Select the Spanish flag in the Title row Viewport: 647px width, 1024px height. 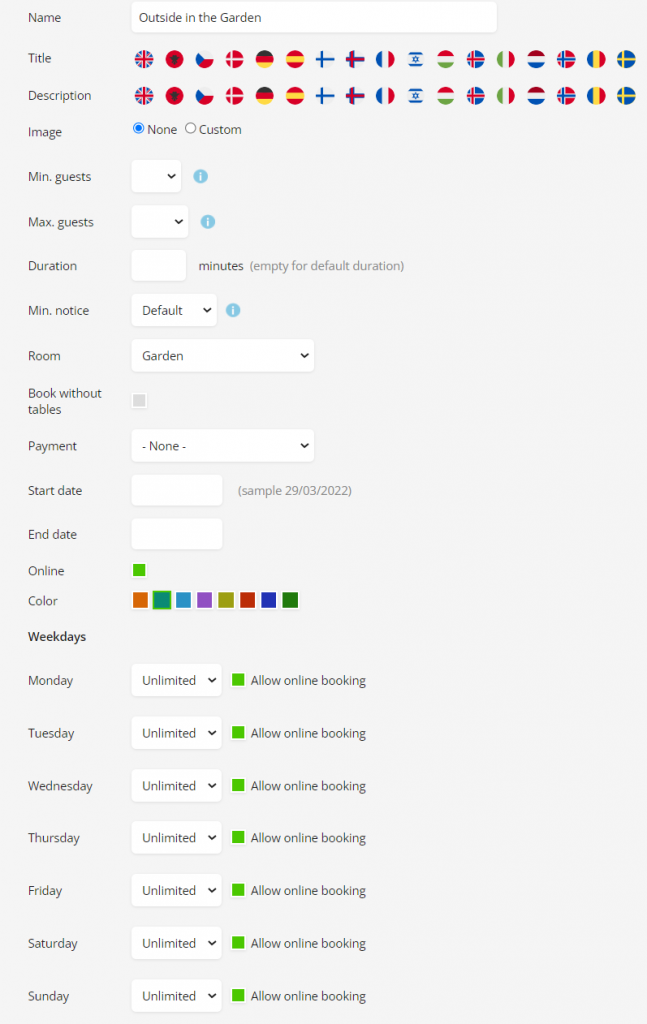click(295, 59)
